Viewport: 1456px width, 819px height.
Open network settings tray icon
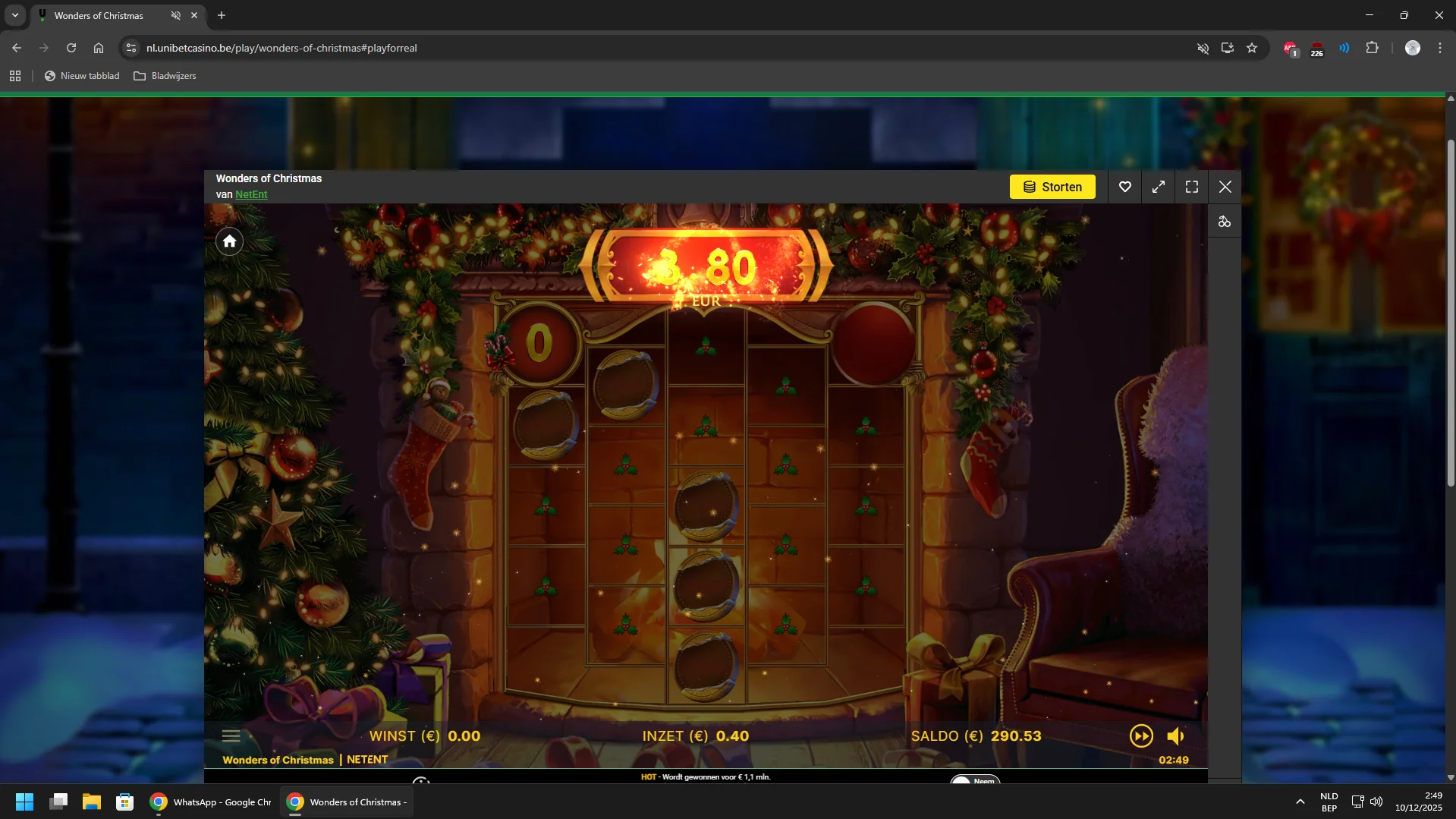[x=1358, y=802]
